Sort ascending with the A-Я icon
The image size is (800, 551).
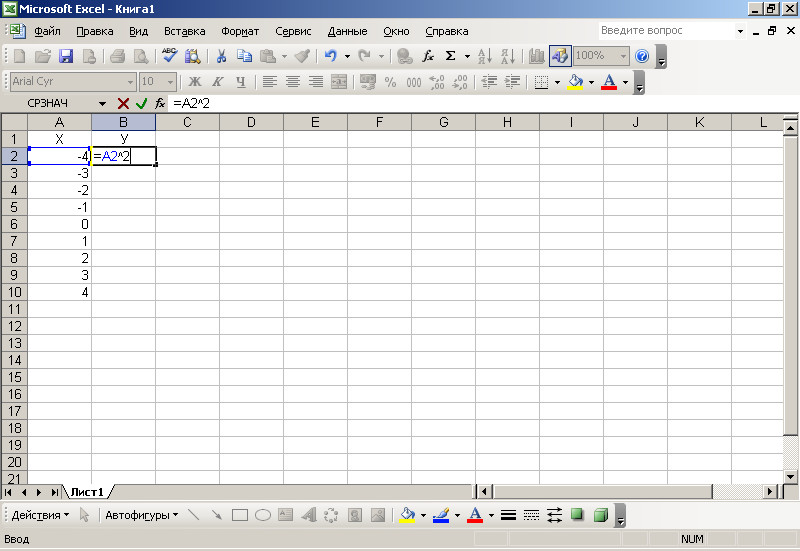(485, 56)
